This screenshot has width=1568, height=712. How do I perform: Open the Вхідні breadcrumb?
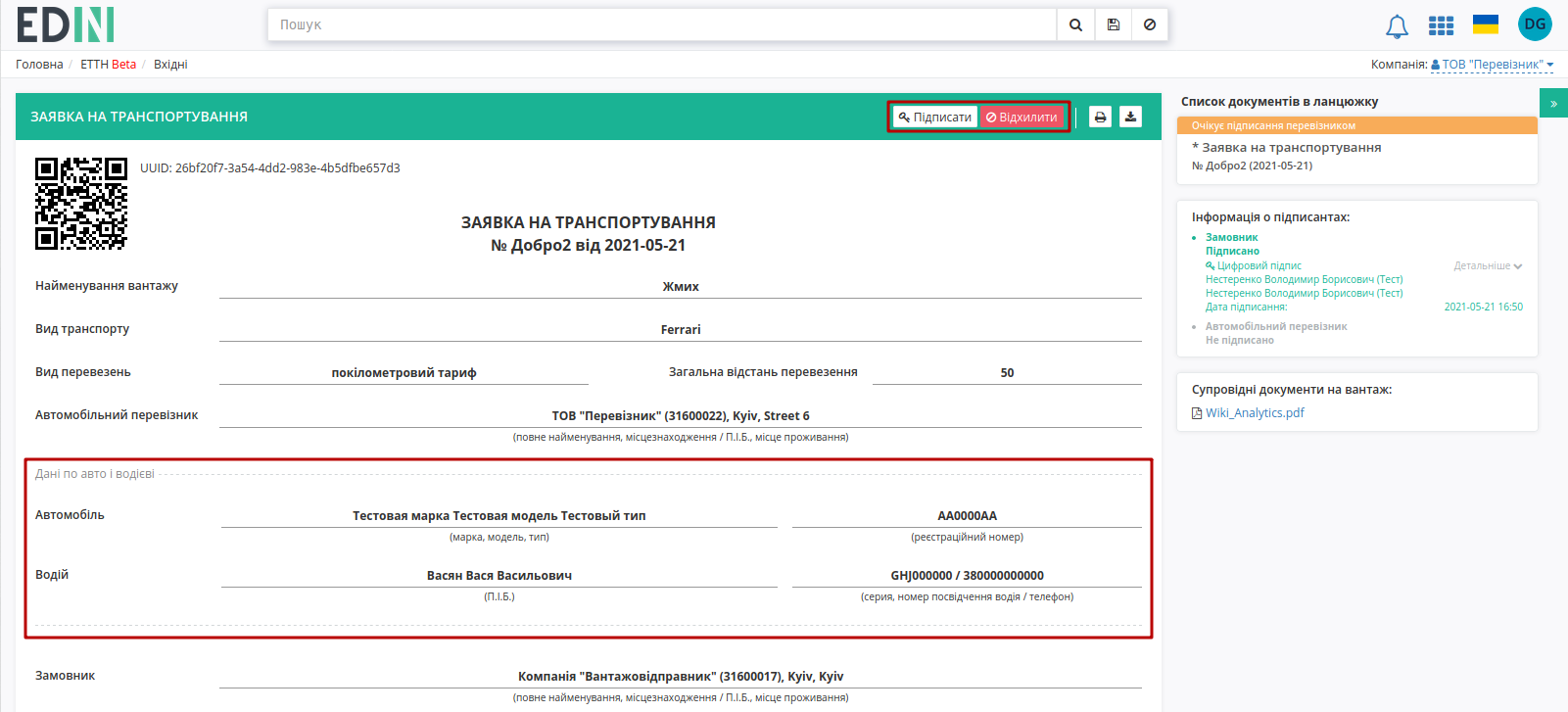click(170, 65)
